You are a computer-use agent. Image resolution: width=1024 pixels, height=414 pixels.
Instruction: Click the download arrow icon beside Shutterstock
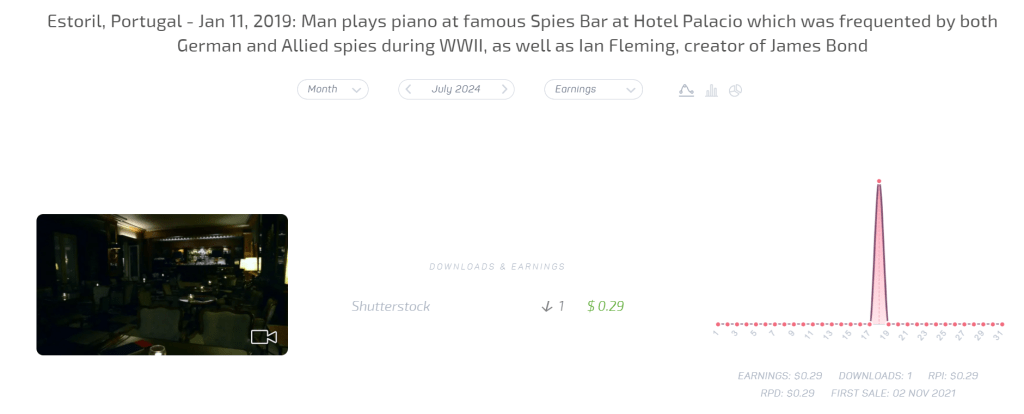[546, 306]
